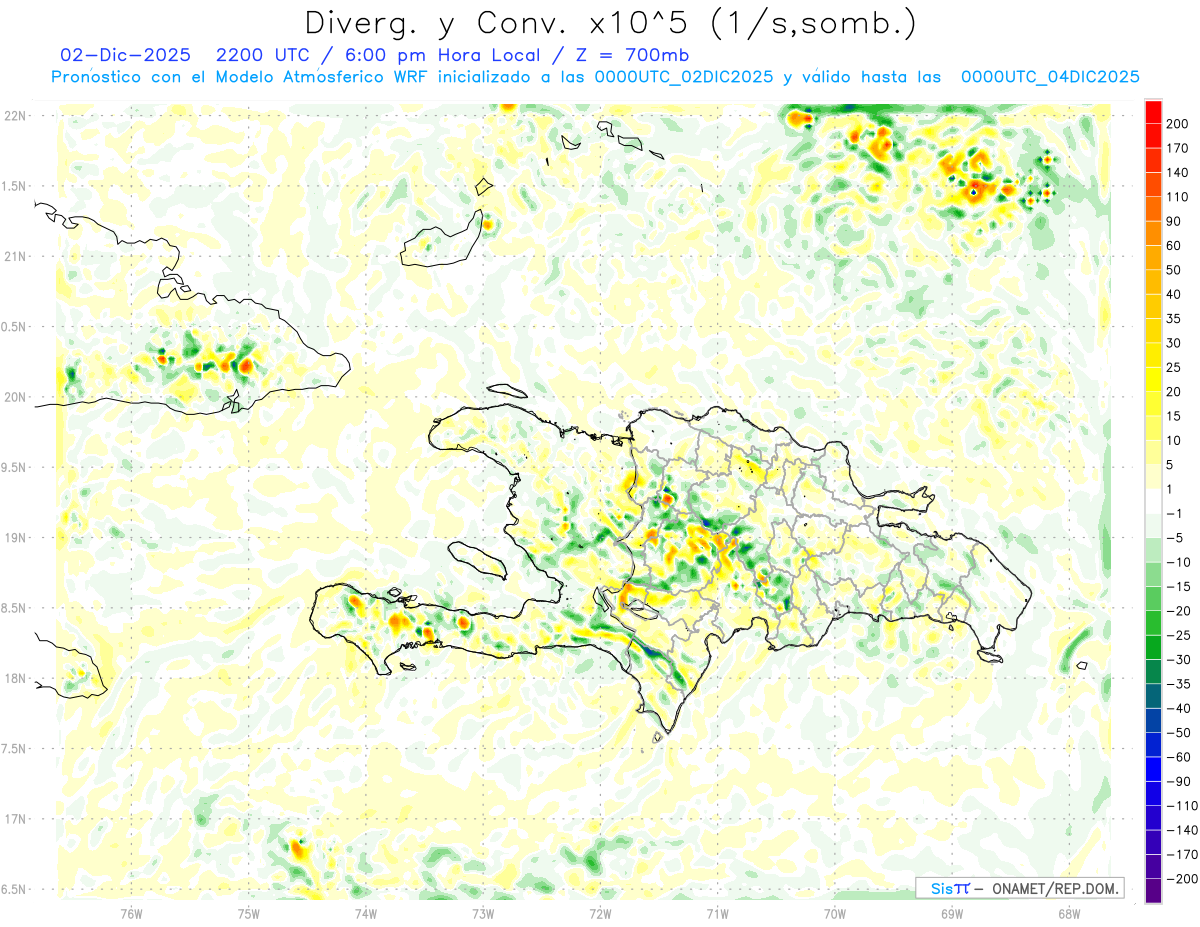Screen dimensions: 1200x927
Task: Click the -25 value on the color scale
Action: (1177, 635)
